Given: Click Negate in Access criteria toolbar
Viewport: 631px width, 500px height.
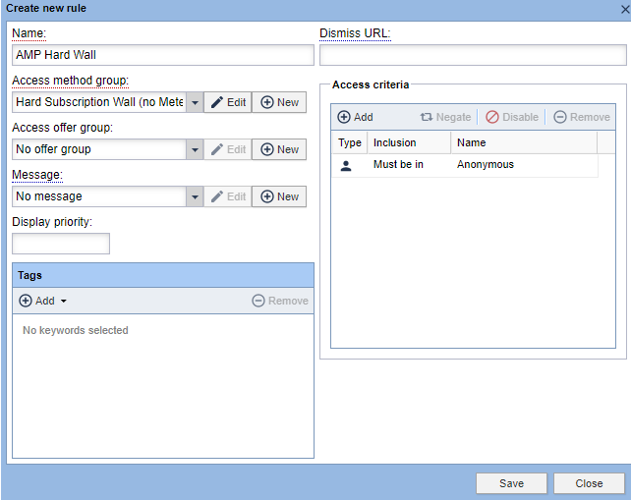Looking at the screenshot, I should [x=445, y=117].
